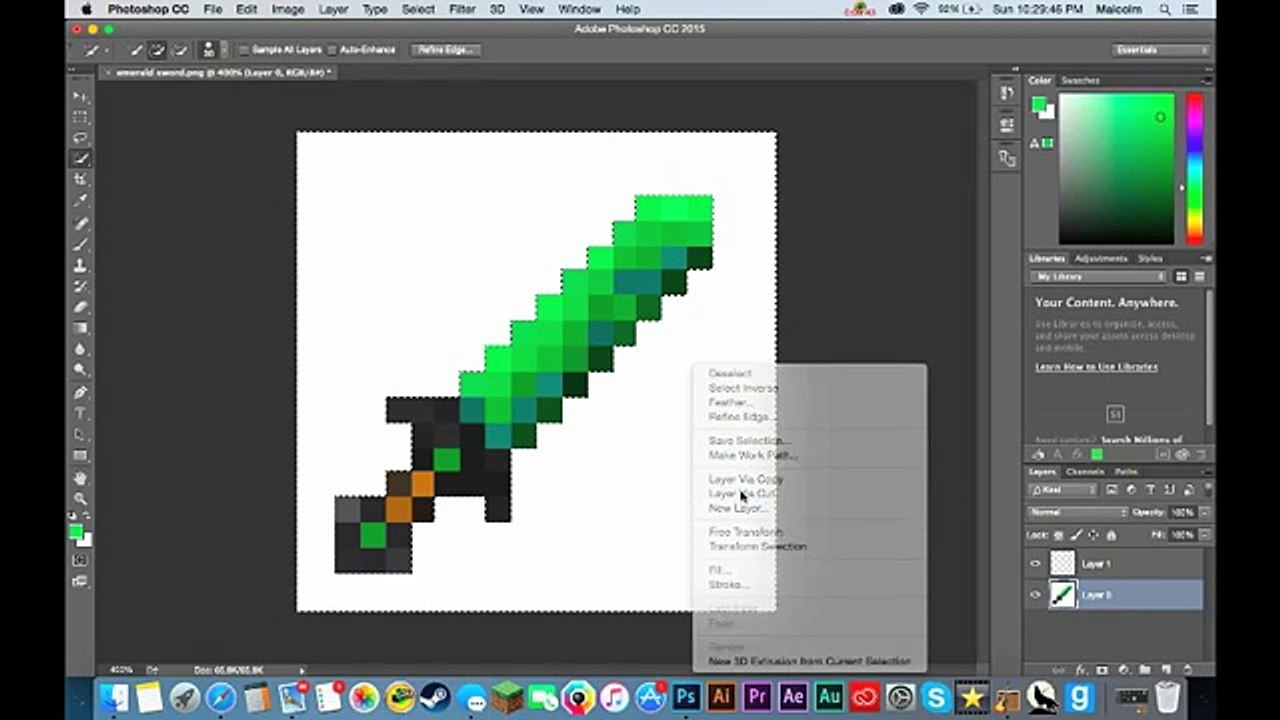Open Learn How to Use Libraries link
This screenshot has height=720, width=1280.
coord(1096,367)
